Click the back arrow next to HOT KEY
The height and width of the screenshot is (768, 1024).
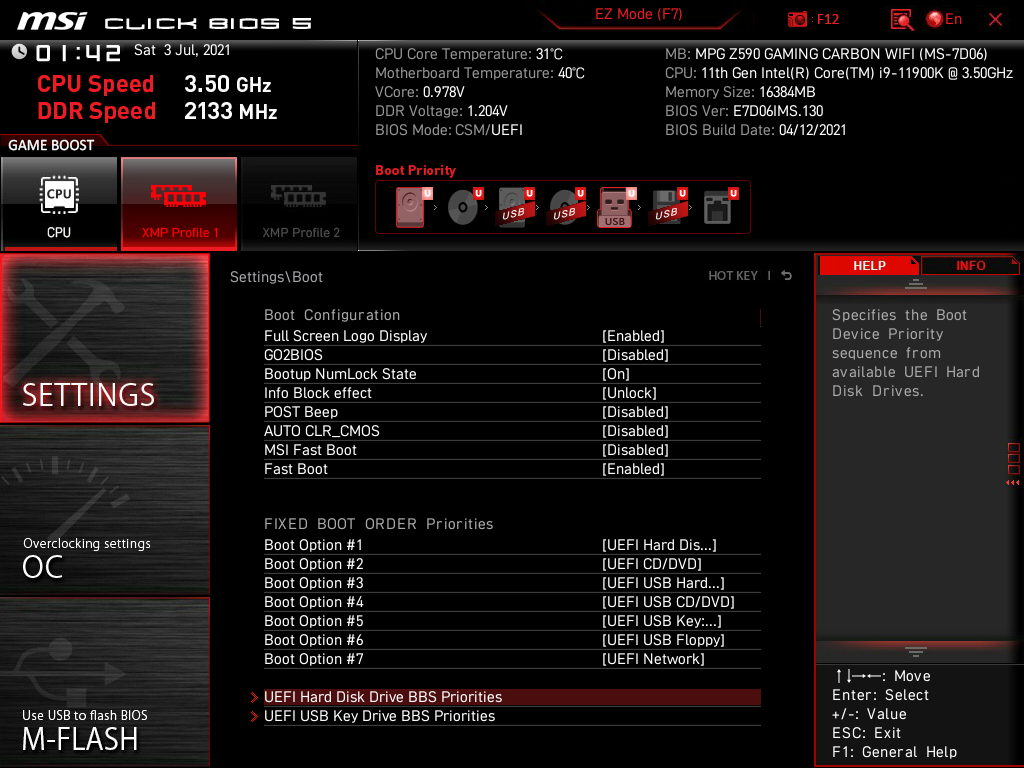(787, 276)
